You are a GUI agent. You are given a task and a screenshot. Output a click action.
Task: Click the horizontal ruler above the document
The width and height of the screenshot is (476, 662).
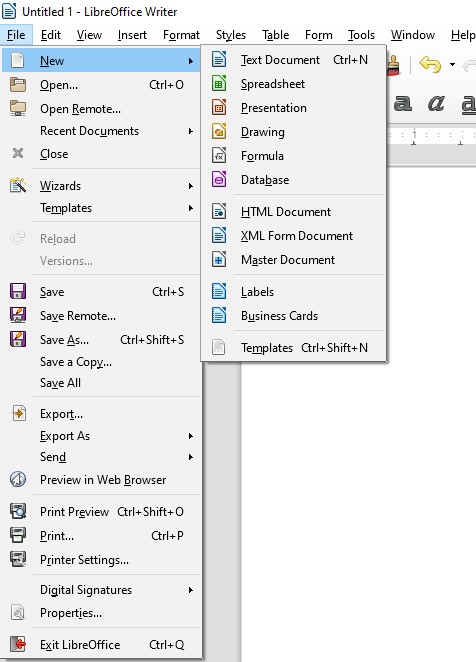coord(431,136)
